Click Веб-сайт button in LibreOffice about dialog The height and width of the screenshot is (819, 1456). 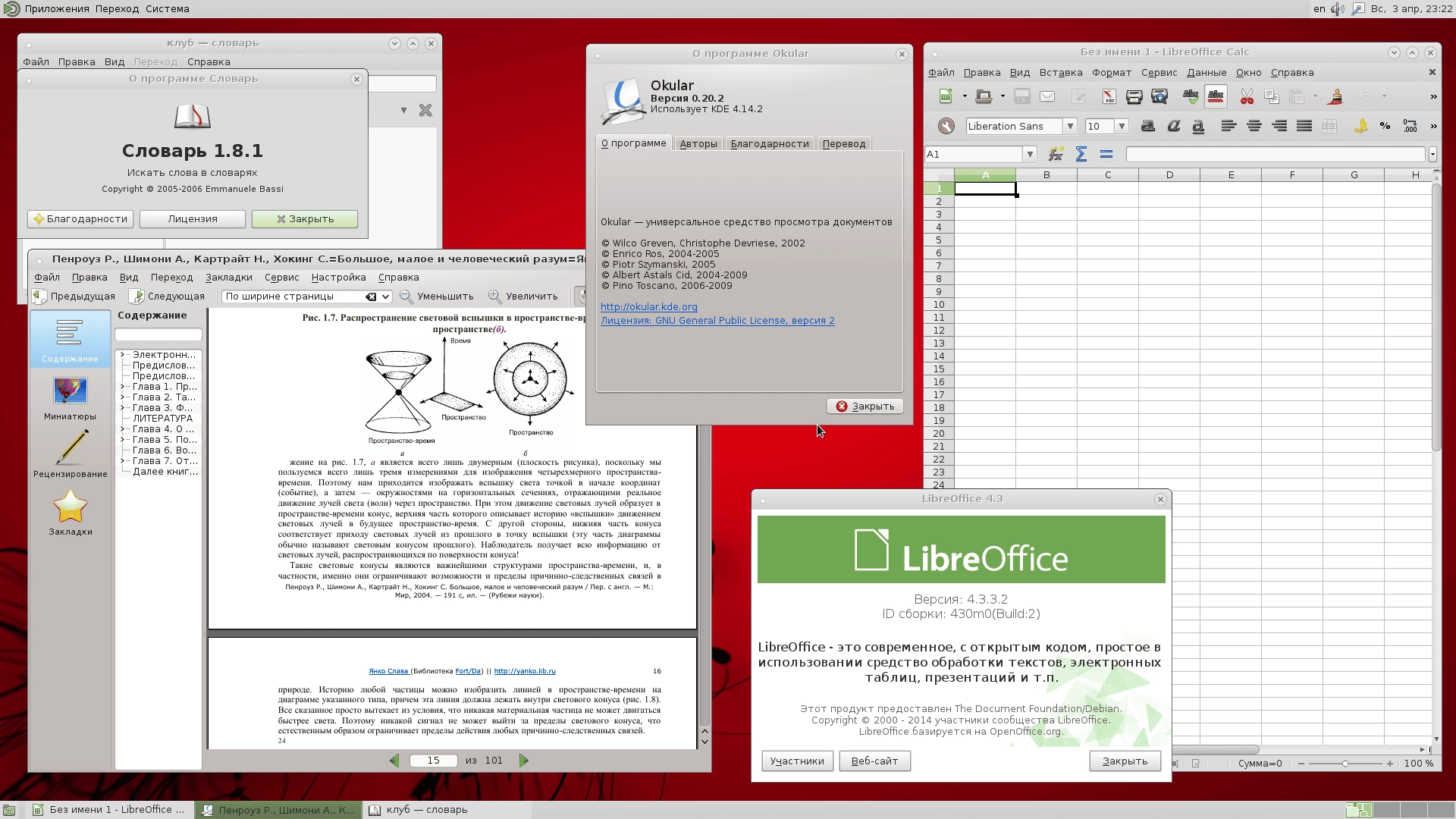874,761
